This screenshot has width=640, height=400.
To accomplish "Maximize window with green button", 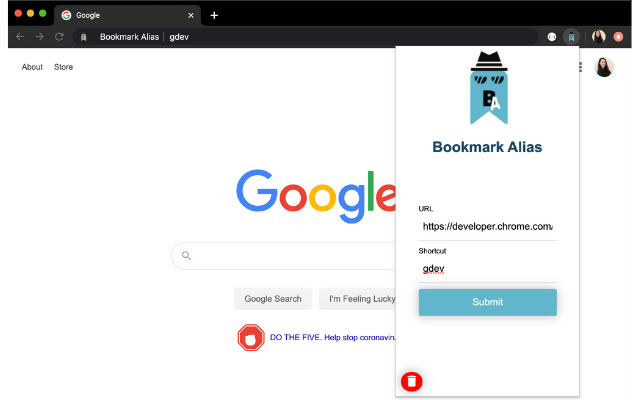I will [x=42, y=13].
